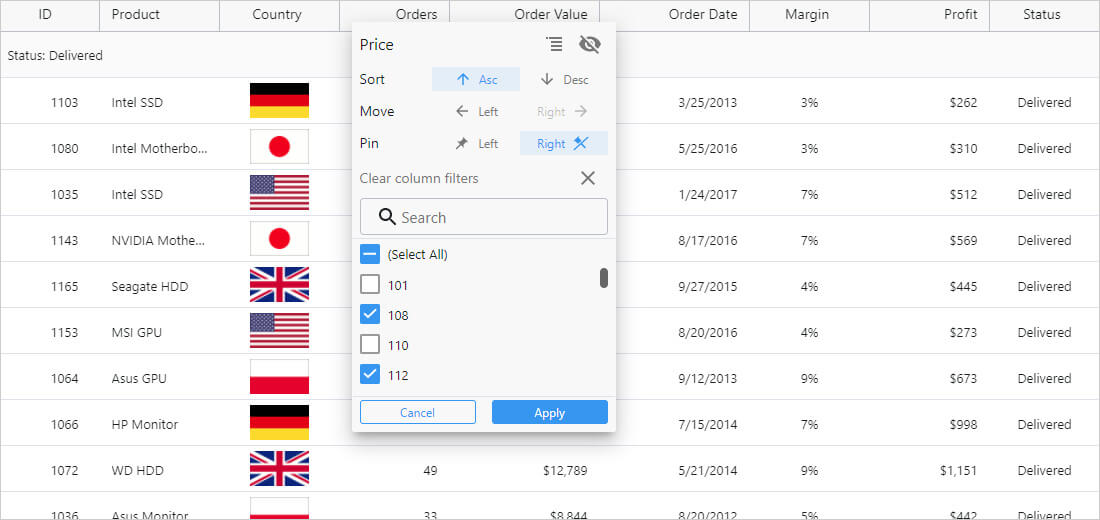Enable the 110 filter checkbox
Image resolution: width=1100 pixels, height=520 pixels.
[x=370, y=345]
